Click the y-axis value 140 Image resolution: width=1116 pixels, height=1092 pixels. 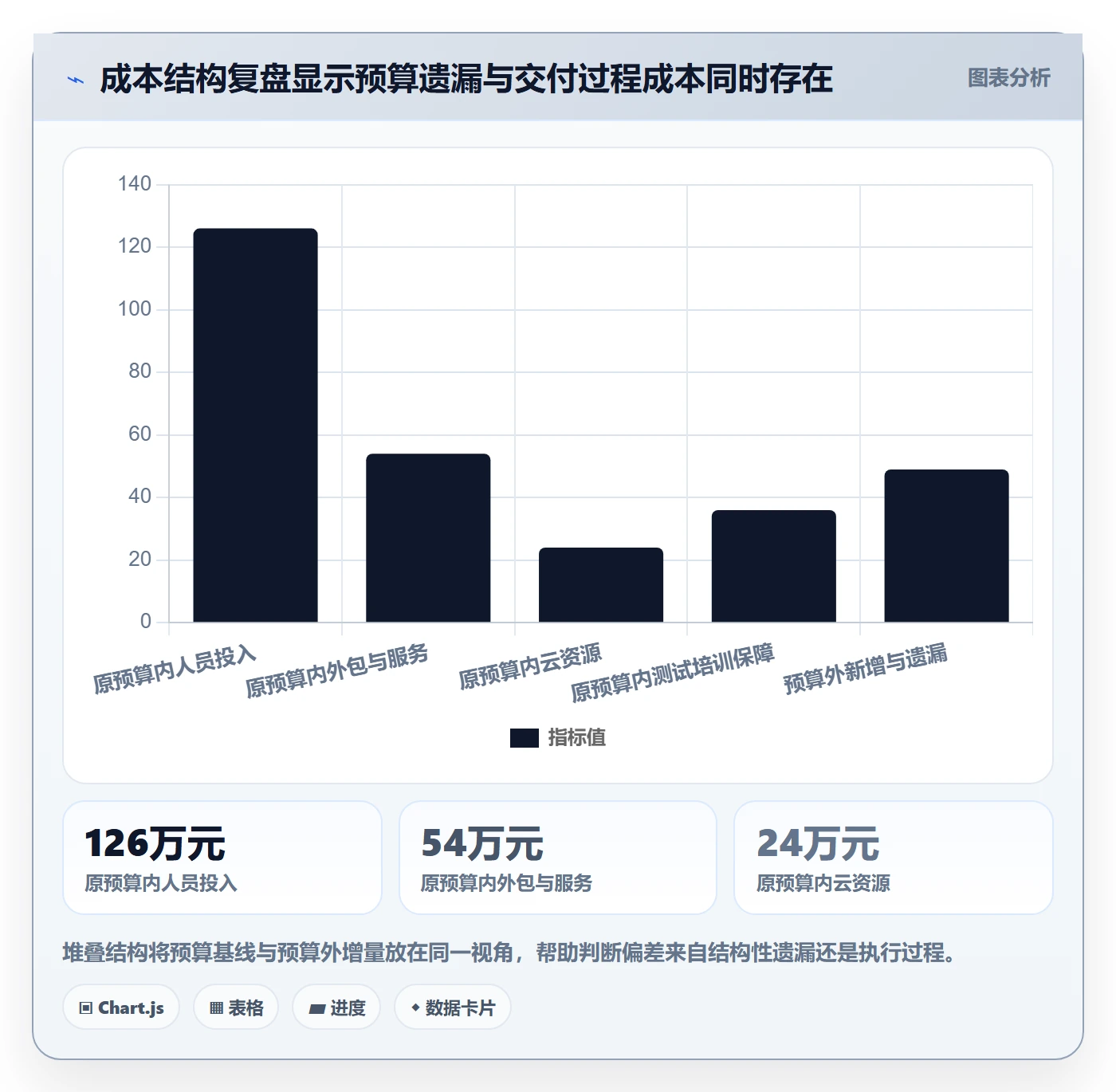(135, 184)
